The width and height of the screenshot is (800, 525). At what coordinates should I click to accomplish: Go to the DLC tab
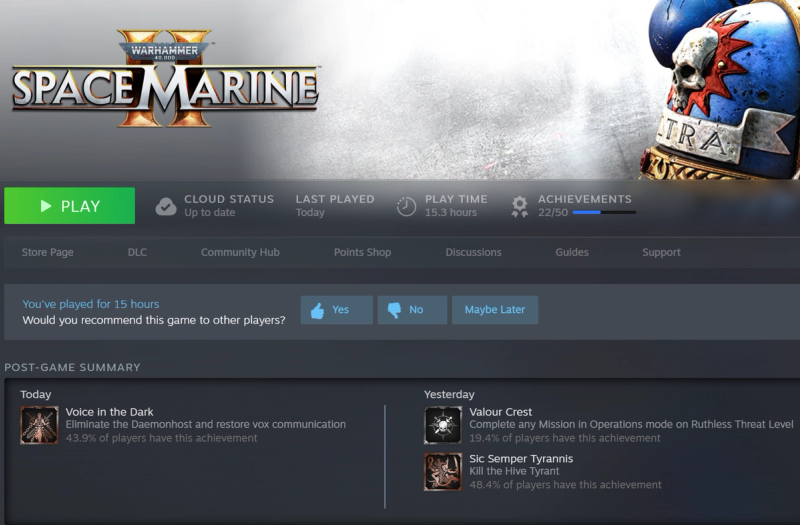pyautogui.click(x=137, y=252)
